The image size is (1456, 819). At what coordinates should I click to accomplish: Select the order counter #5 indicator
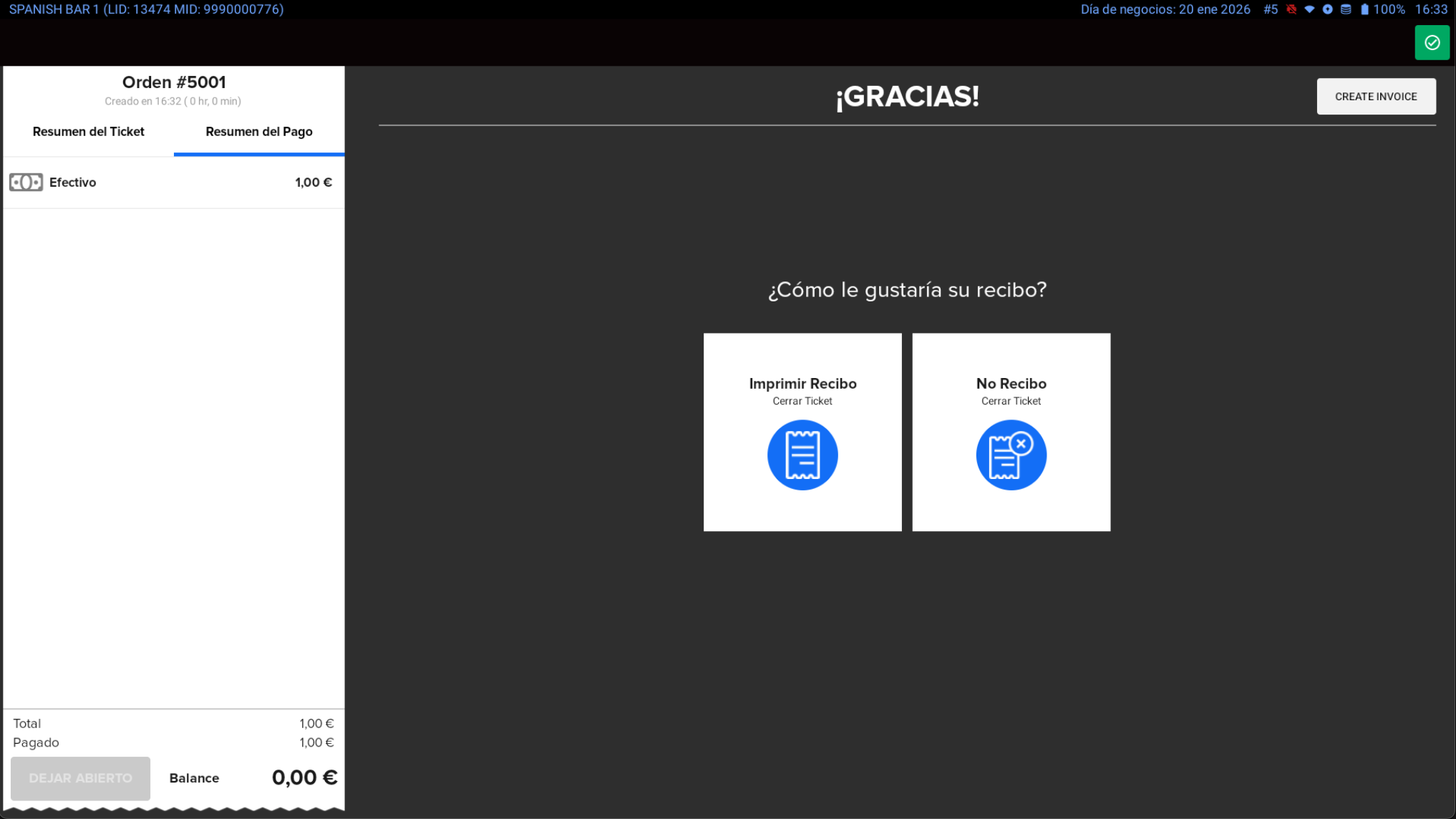(x=1271, y=9)
